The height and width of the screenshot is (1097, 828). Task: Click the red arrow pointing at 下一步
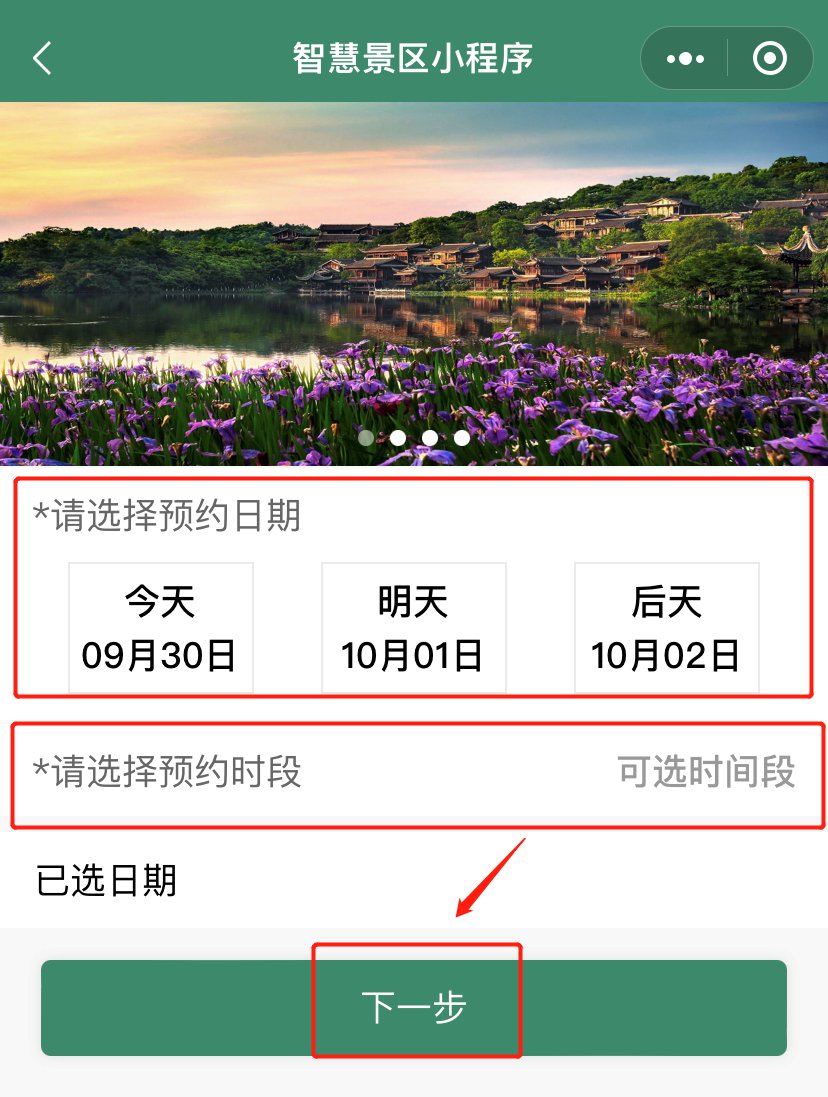(490, 877)
